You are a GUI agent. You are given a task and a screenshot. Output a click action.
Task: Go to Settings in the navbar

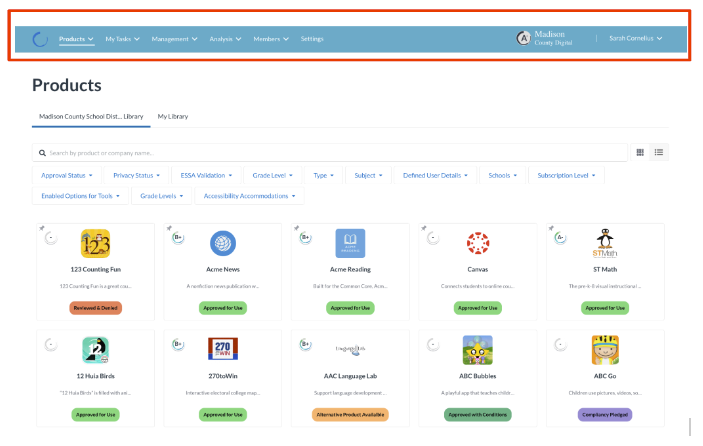(312, 39)
